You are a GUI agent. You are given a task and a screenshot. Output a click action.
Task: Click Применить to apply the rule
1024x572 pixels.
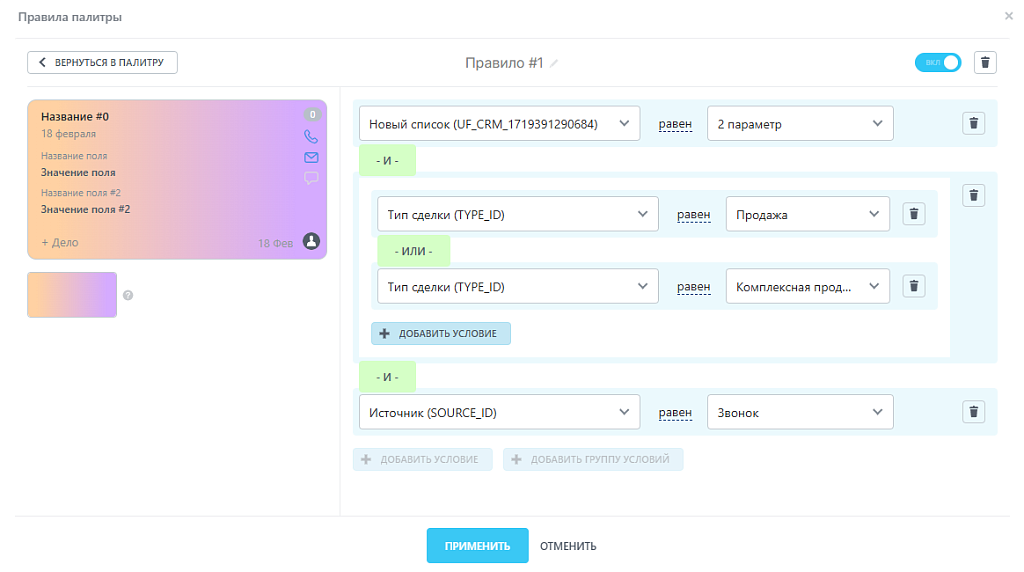(x=477, y=546)
